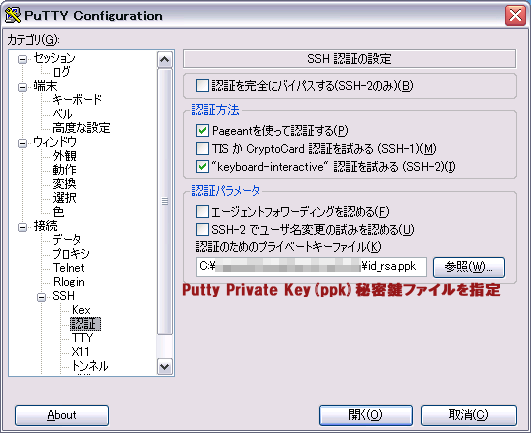Open Telnet settings category
Image resolution: width=531 pixels, height=433 pixels.
[x=68, y=268]
